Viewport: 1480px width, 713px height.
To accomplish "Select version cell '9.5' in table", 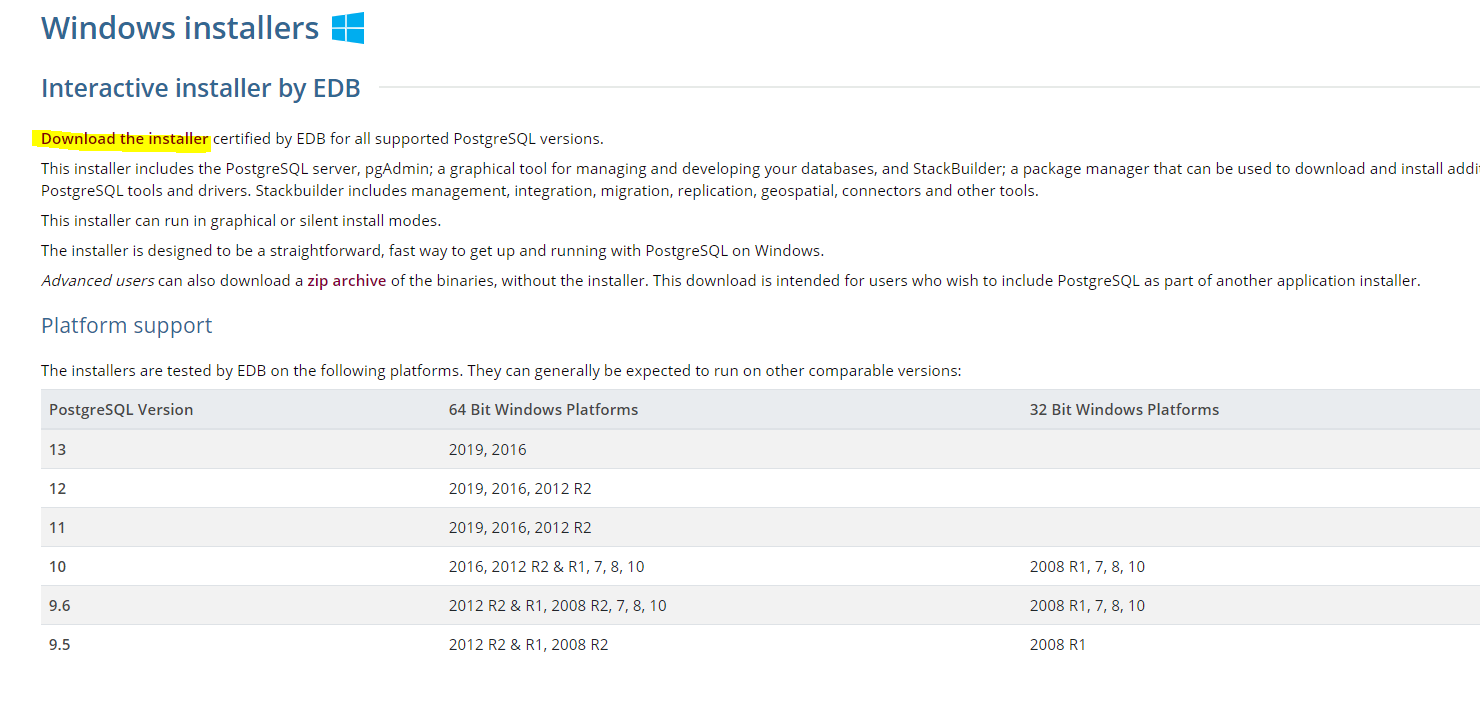I will point(60,644).
